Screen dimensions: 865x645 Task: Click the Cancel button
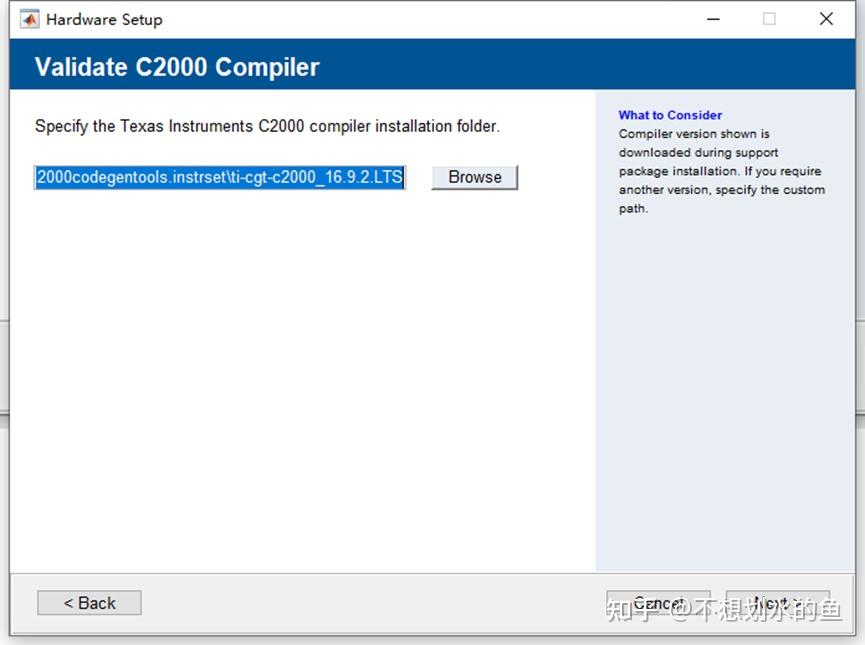click(659, 602)
